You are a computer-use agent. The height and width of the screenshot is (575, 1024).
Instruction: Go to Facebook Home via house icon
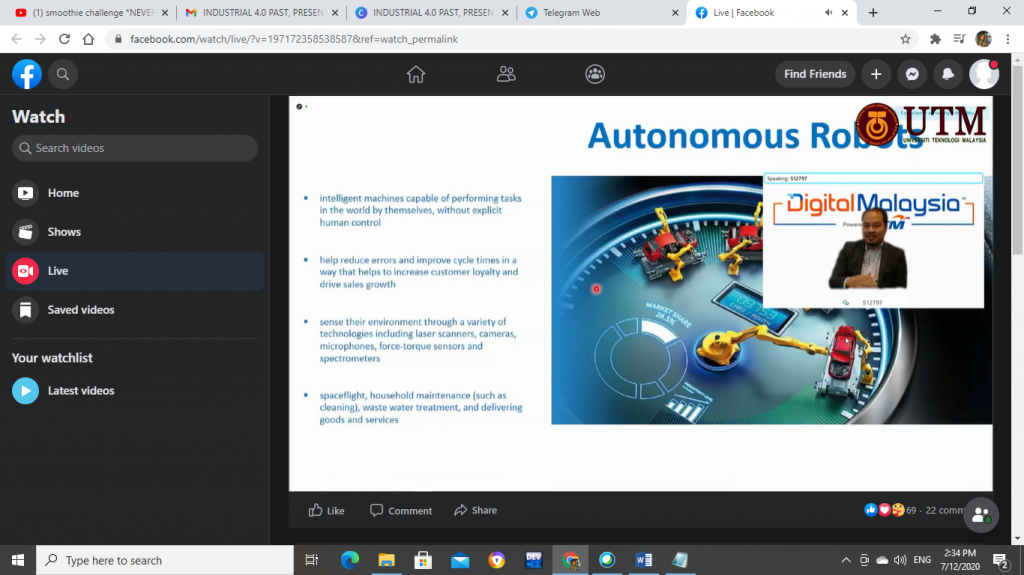(x=416, y=74)
